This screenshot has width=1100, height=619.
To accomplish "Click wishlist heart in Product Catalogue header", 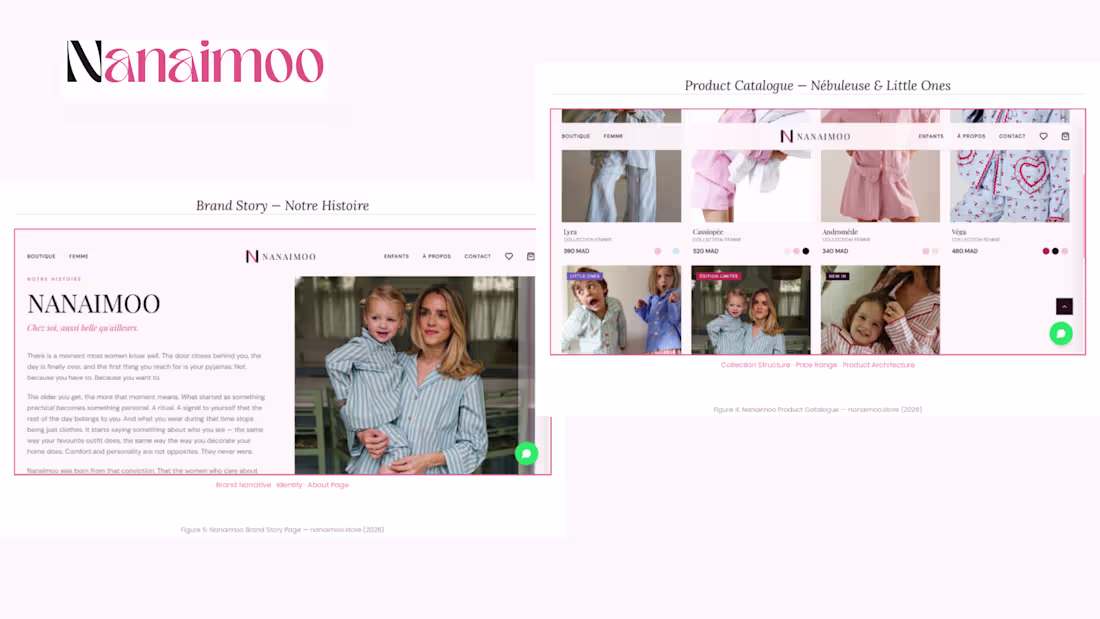I will pyautogui.click(x=1043, y=136).
